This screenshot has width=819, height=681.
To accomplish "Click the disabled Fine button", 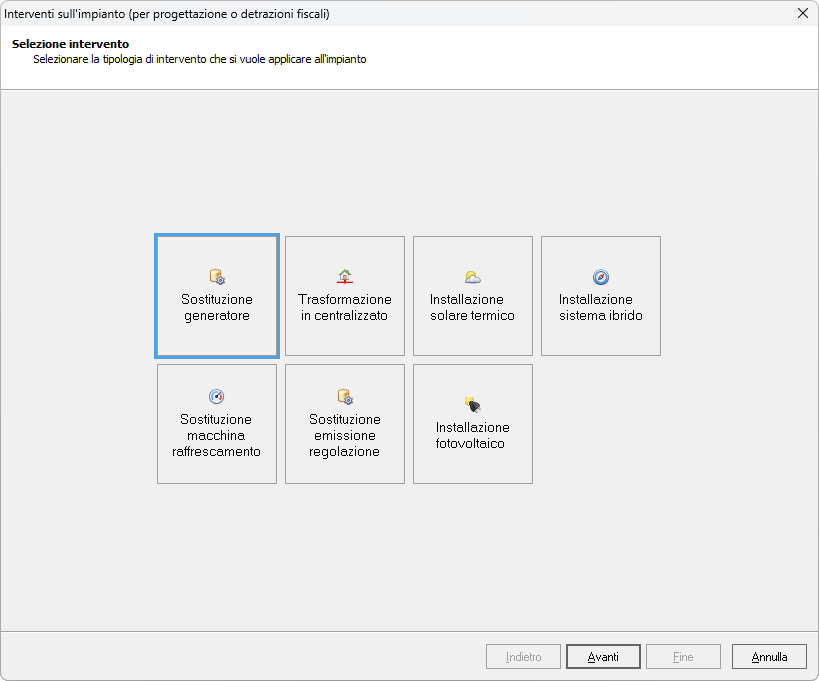I will pyautogui.click(x=683, y=657).
